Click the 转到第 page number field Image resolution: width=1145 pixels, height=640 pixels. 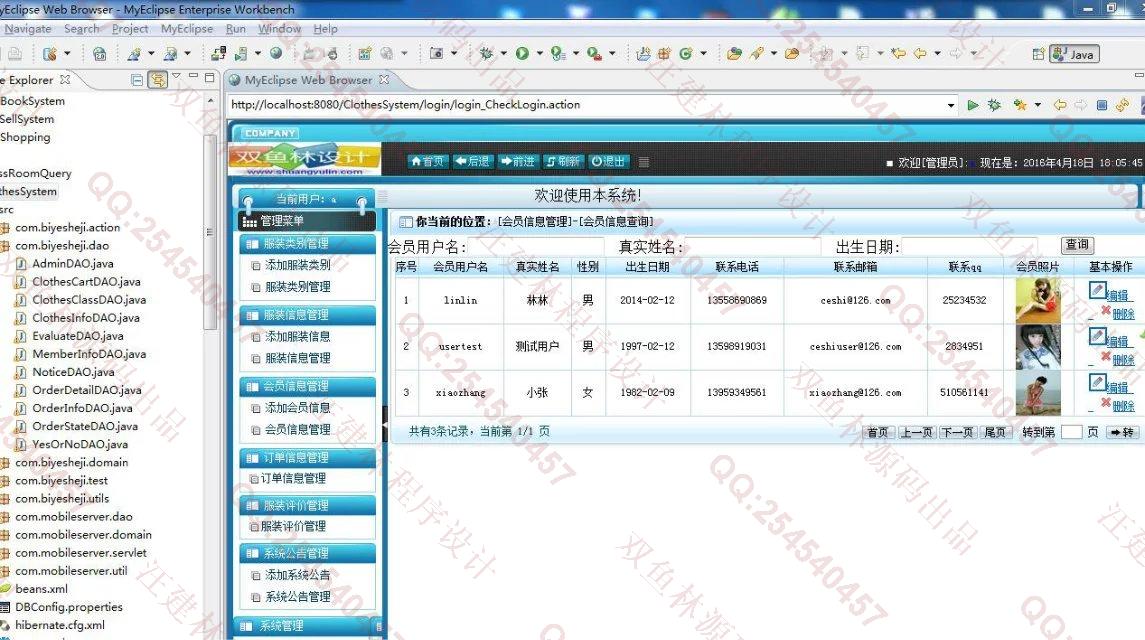[x=1071, y=433]
